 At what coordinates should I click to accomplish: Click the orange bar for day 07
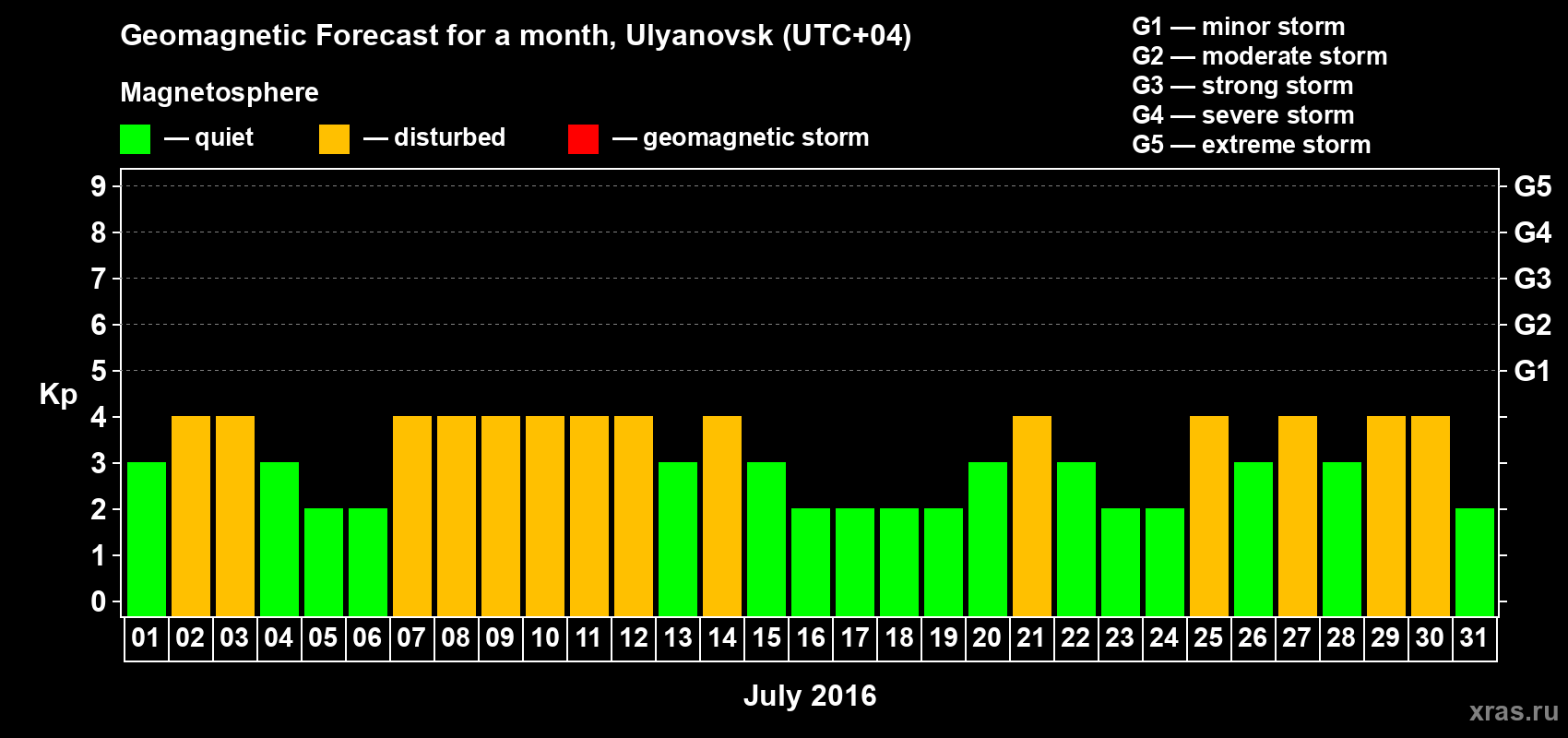coord(412,517)
